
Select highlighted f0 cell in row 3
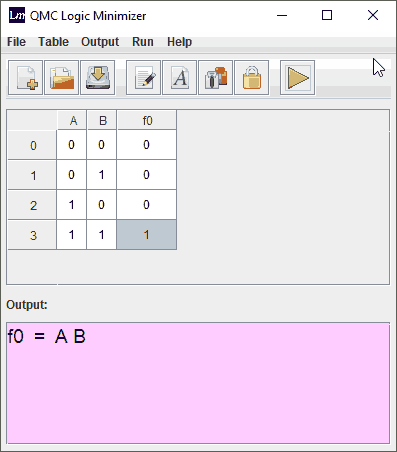coord(147,235)
